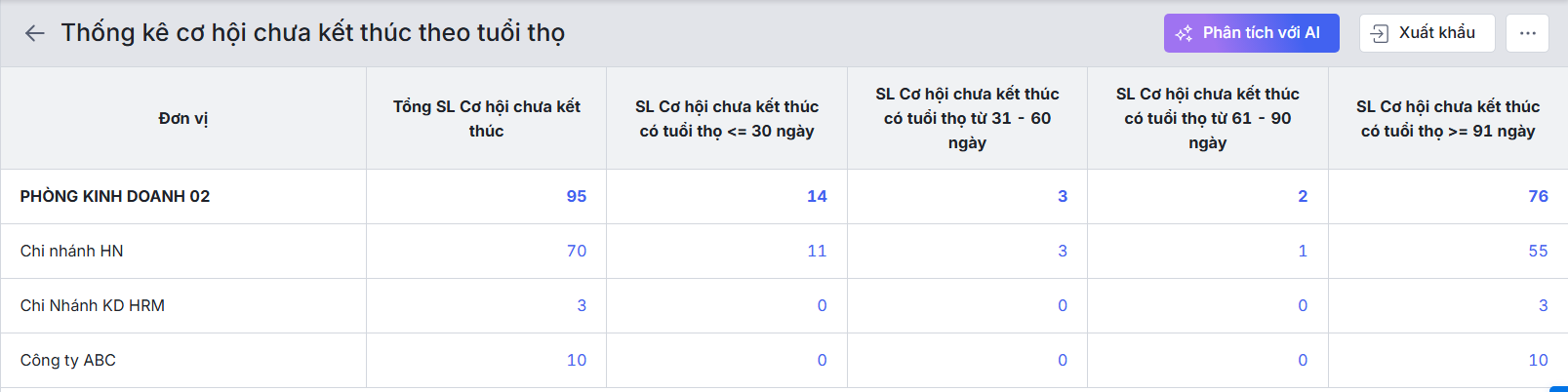Click the Đơn vị column header
The width and height of the screenshot is (1568, 392).
point(183,119)
